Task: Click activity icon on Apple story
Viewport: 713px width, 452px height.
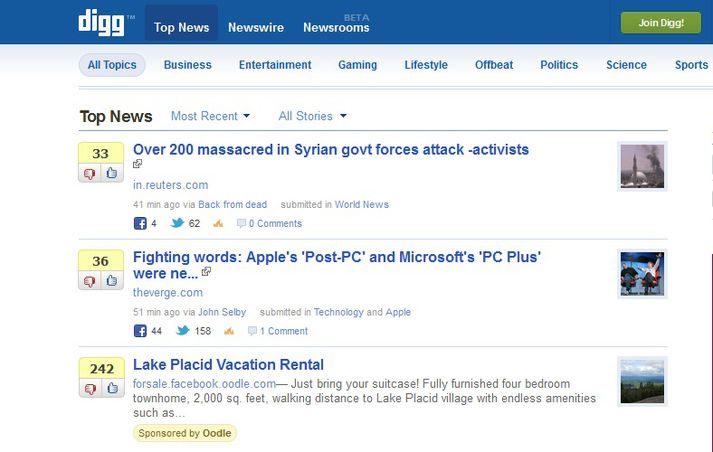Action: coord(229,331)
